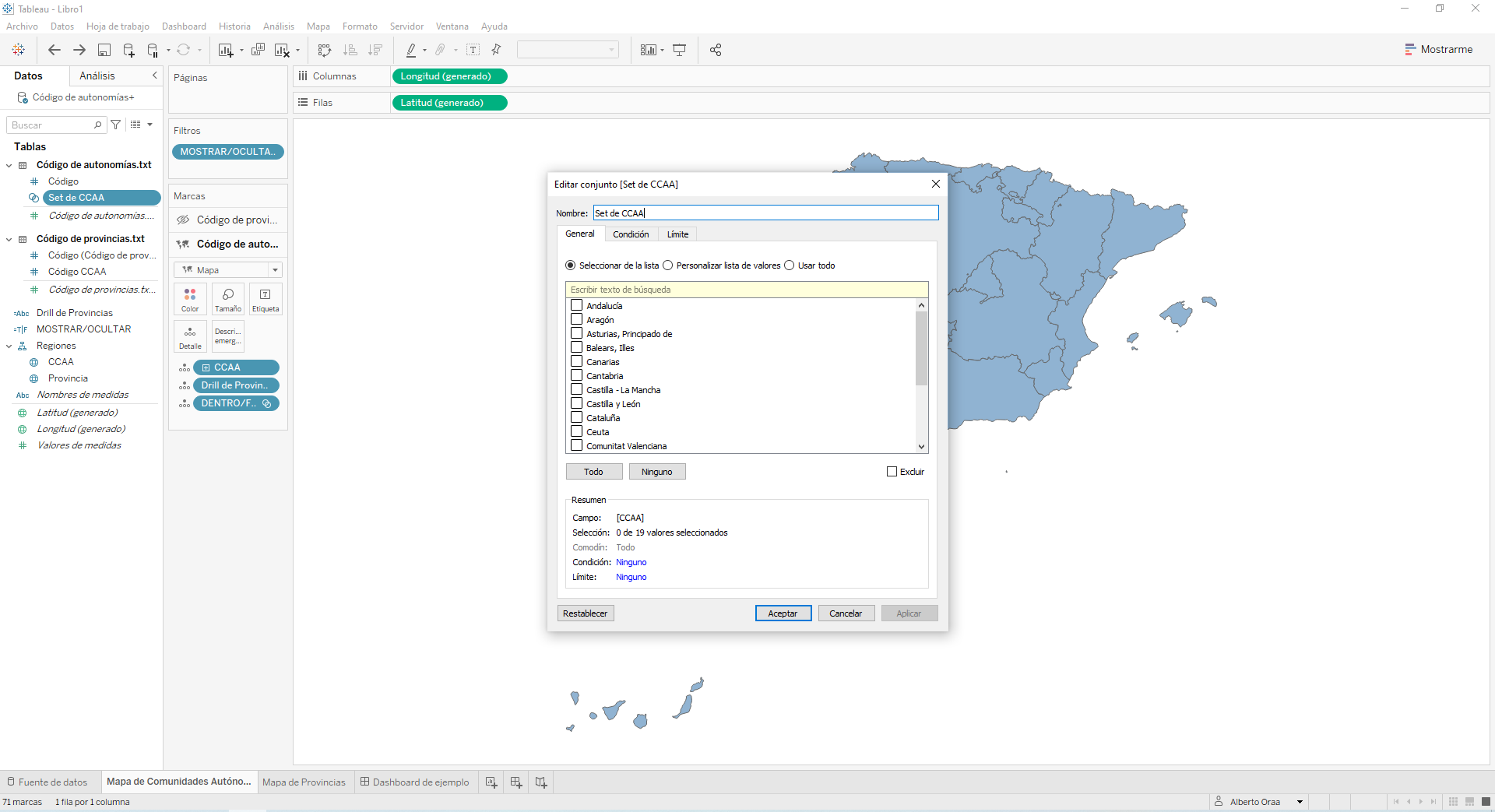Click the filter icon beside search box
The width and height of the screenshot is (1495, 812).
[116, 125]
